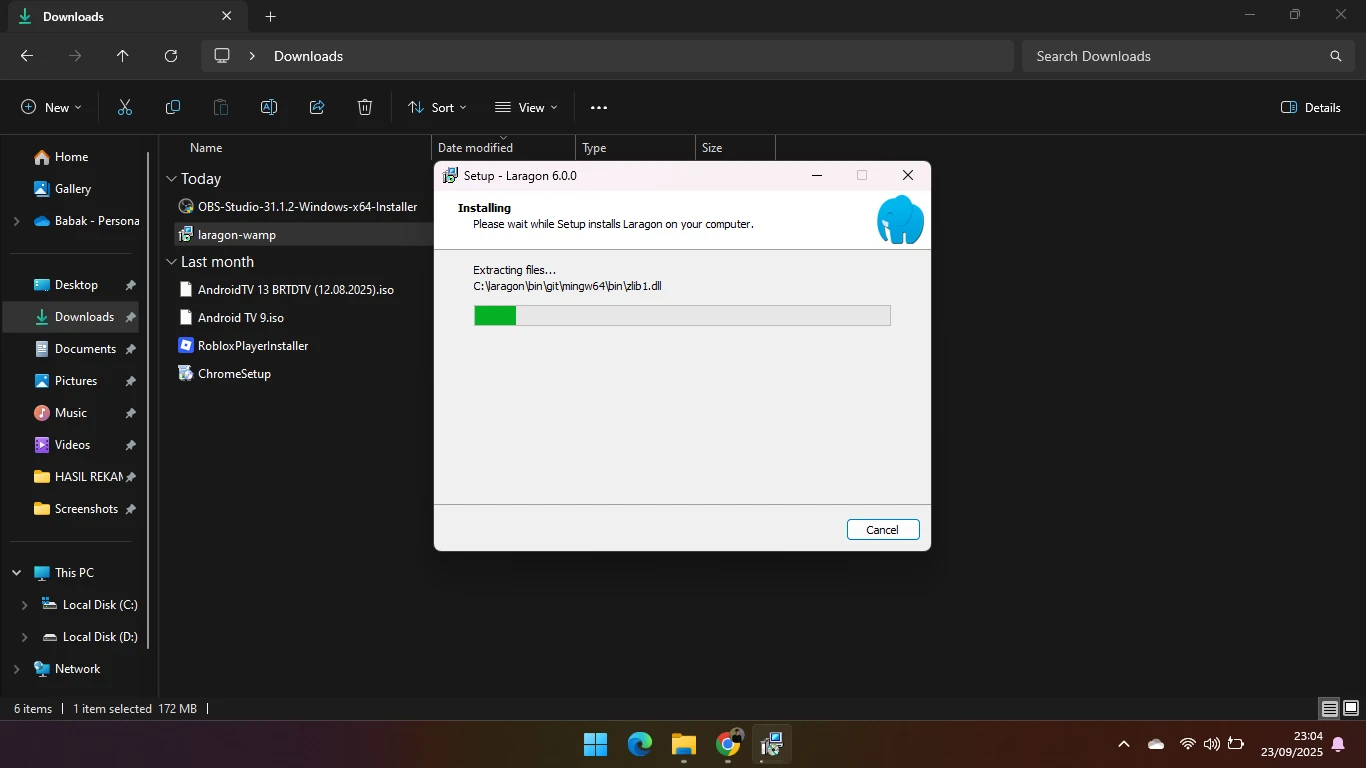The image size is (1366, 768).
Task: Collapse the Today file group
Action: [x=171, y=179]
